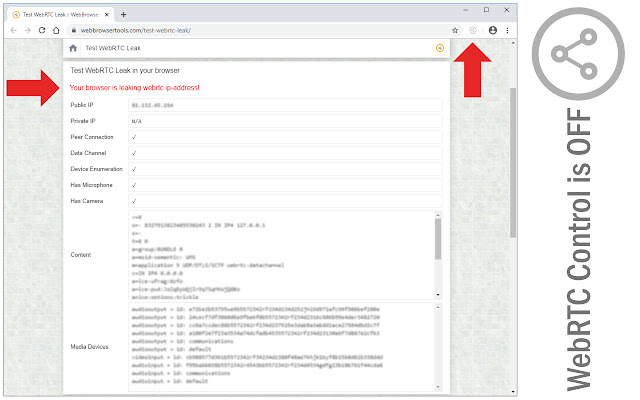Click the page vertical scrollbar thumb
The width and height of the screenshot is (640, 400).
[513, 162]
